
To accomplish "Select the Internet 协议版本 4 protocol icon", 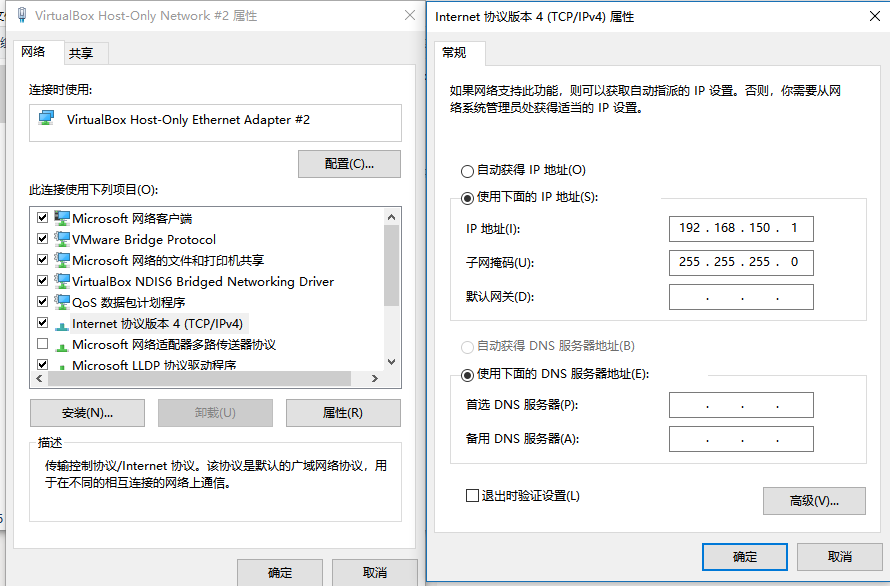I will pos(62,325).
